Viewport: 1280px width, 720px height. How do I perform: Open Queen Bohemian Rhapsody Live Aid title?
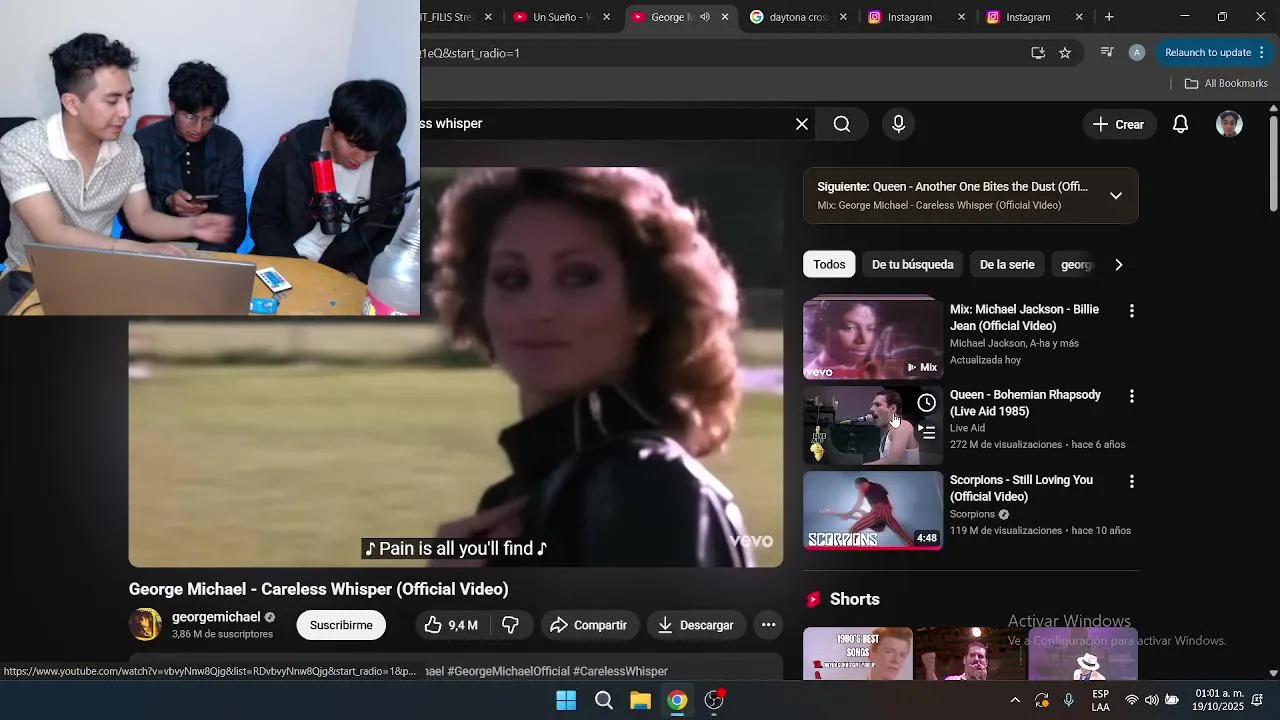[x=1025, y=403]
